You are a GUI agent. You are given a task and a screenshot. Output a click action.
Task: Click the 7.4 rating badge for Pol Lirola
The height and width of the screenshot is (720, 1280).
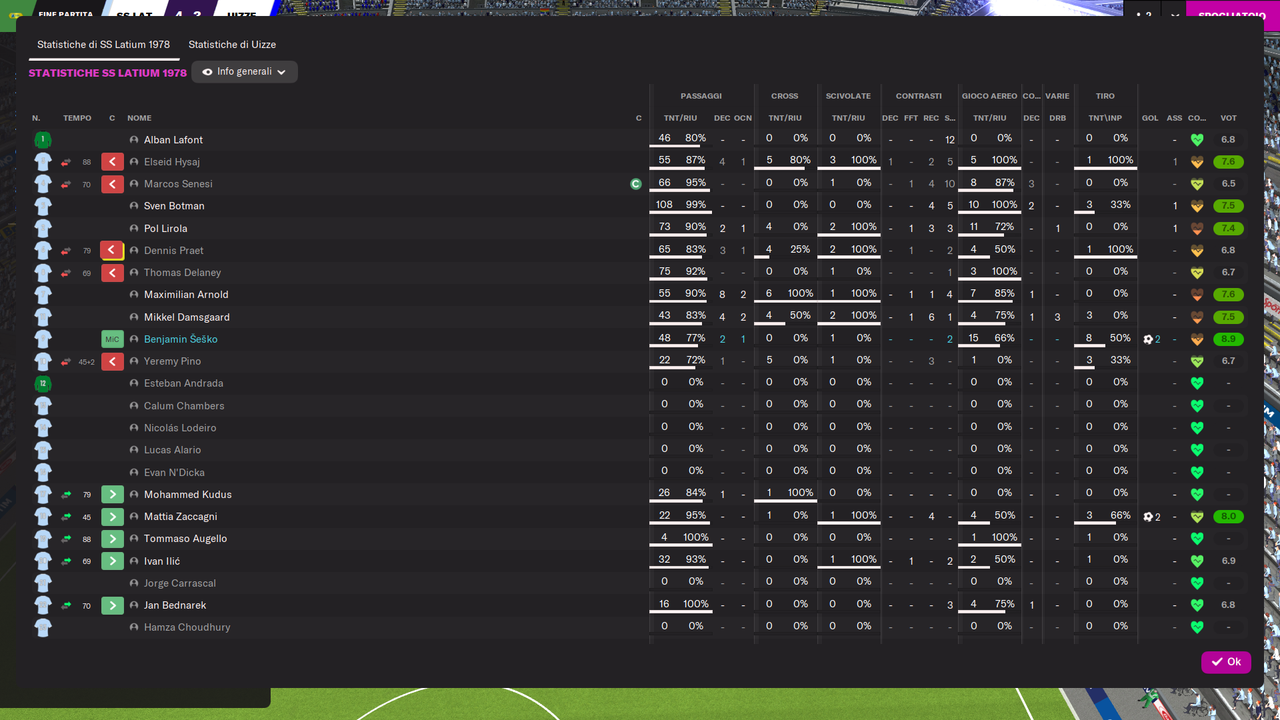point(1228,228)
